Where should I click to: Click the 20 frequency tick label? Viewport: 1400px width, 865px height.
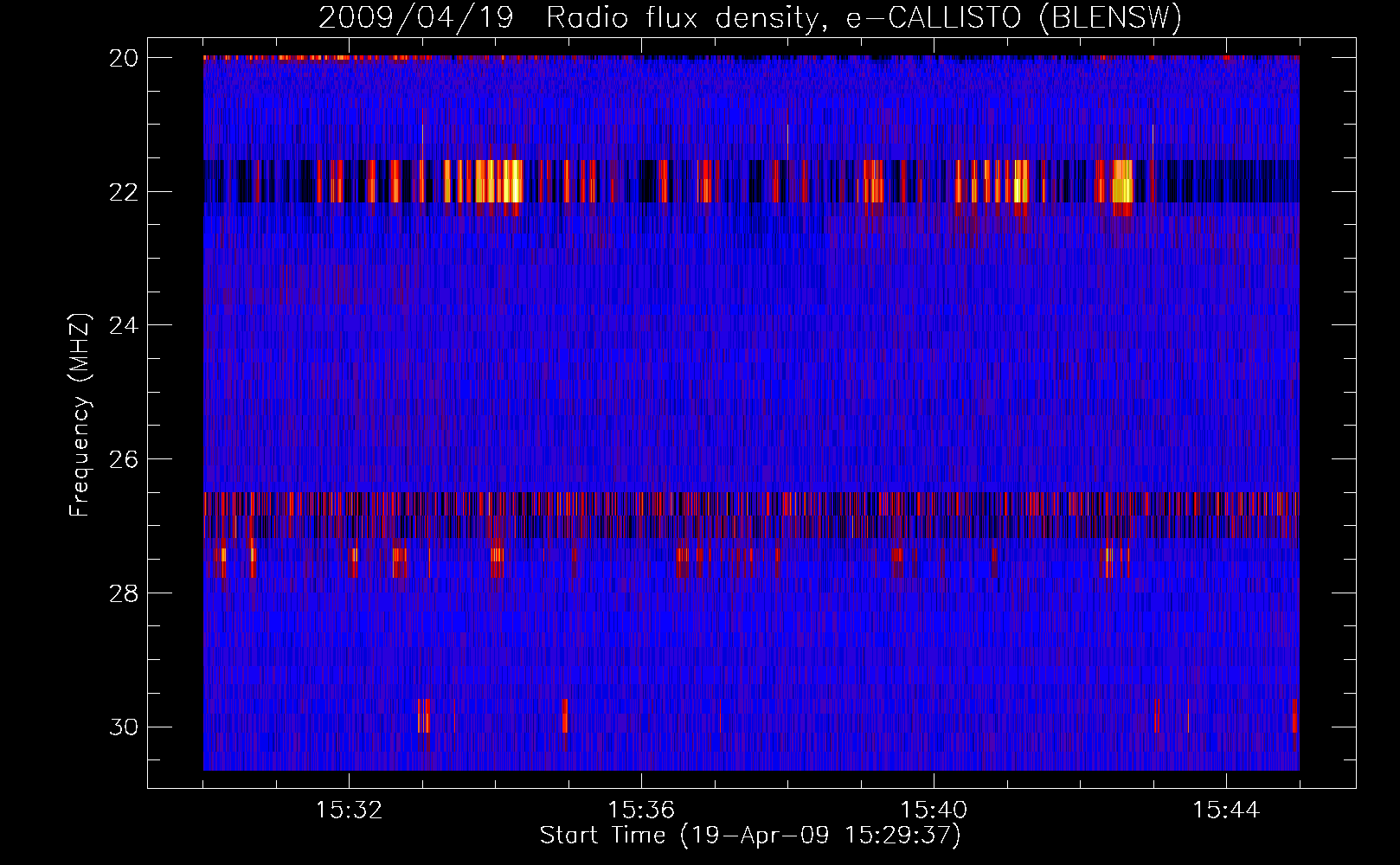124,57
